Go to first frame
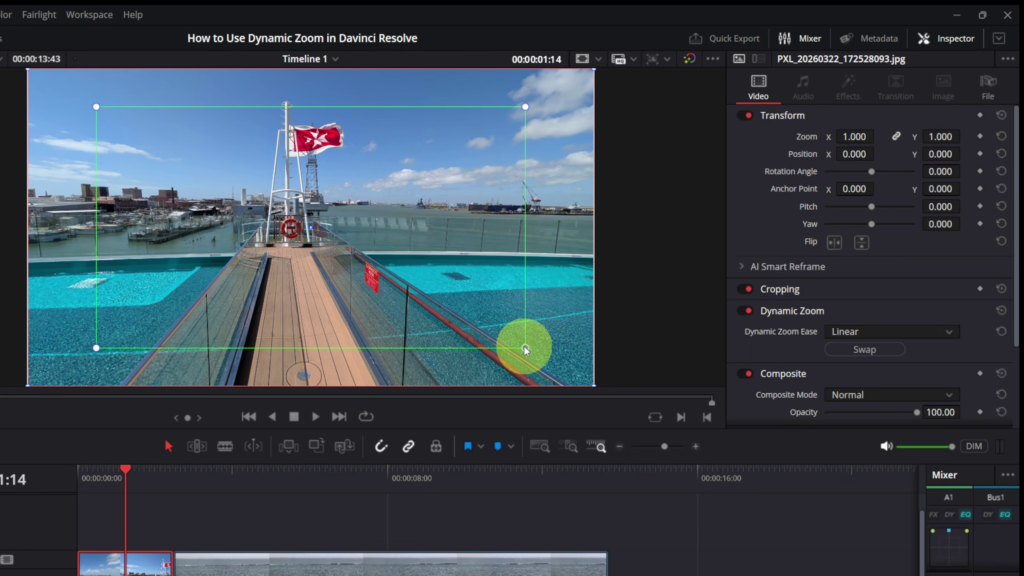Image resolution: width=1024 pixels, height=576 pixels. 249,417
